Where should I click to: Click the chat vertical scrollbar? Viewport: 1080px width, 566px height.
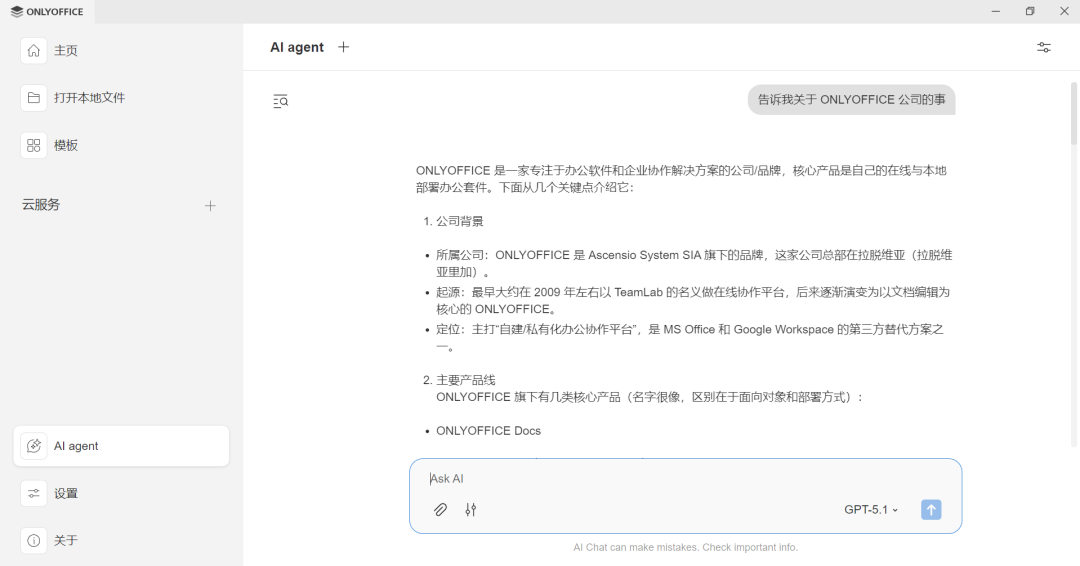pos(1074,114)
